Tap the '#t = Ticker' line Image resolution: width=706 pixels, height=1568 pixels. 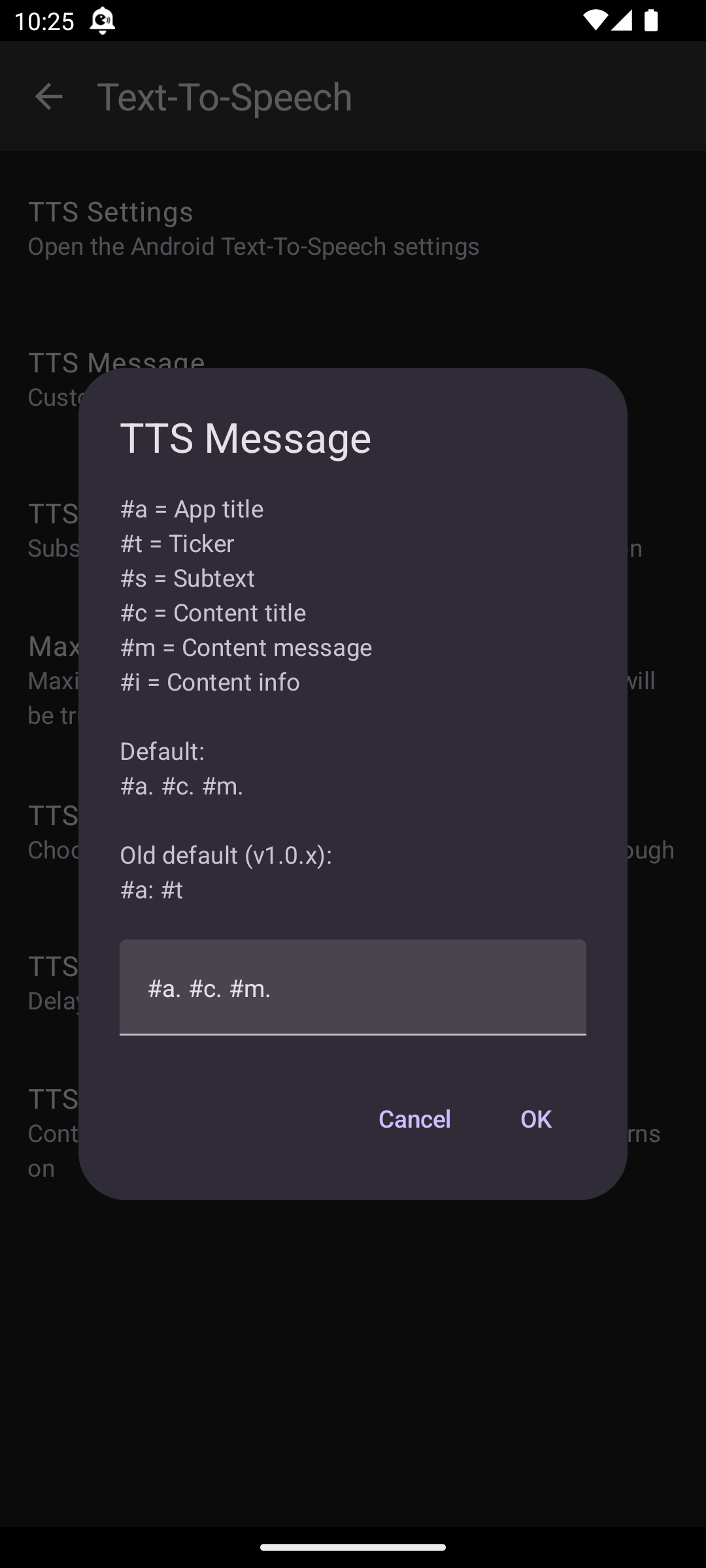click(177, 544)
